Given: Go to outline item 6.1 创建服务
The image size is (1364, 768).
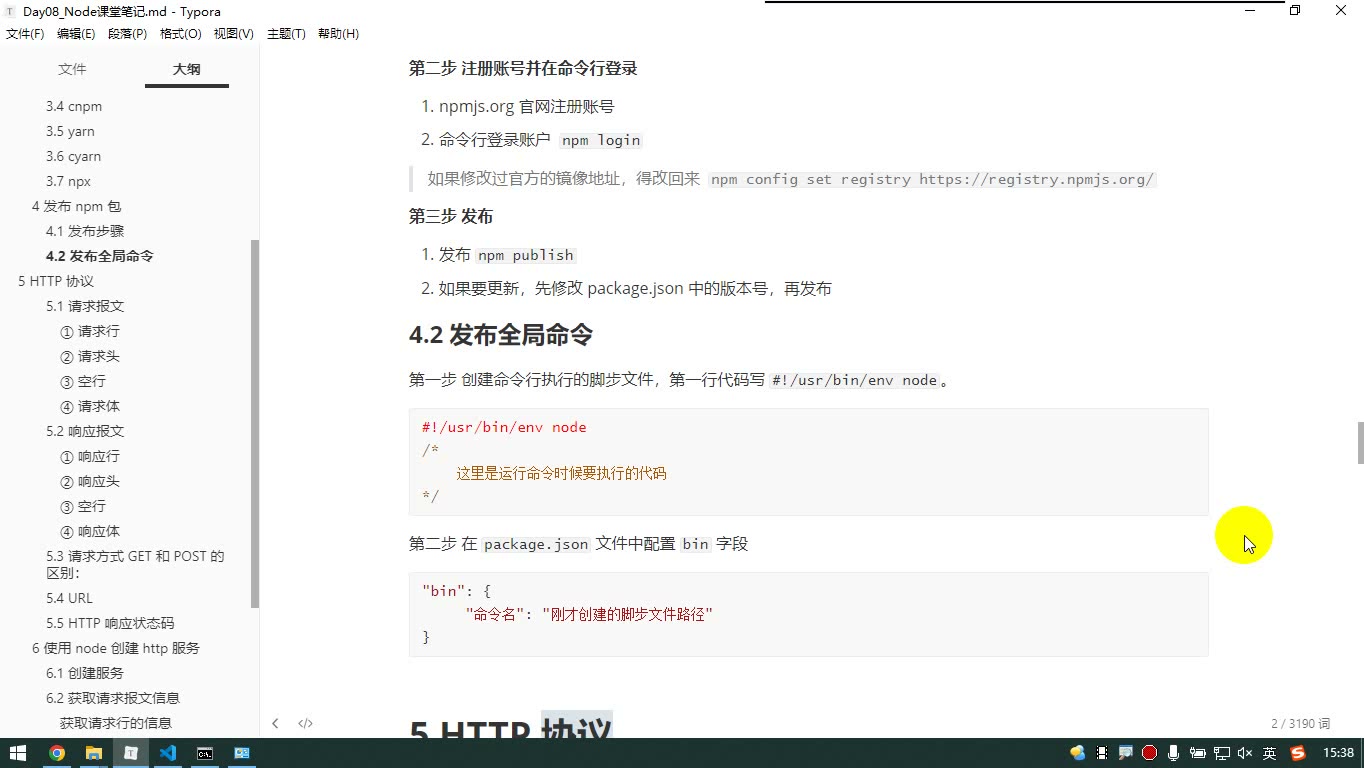Looking at the screenshot, I should [85, 673].
